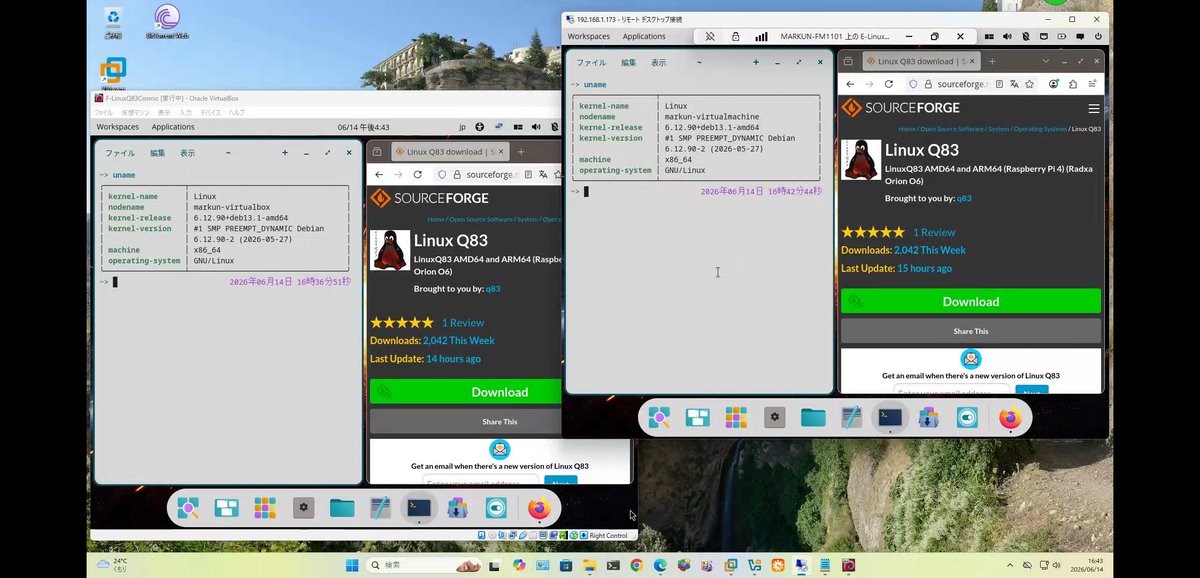Open the launcher icon in the VirtualBox guest dock
1200x578 pixels.
click(x=187, y=508)
